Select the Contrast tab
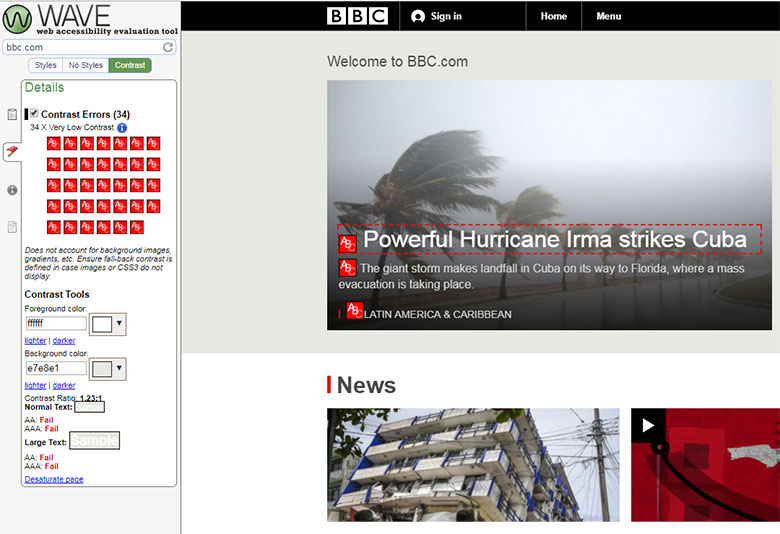 tap(130, 65)
